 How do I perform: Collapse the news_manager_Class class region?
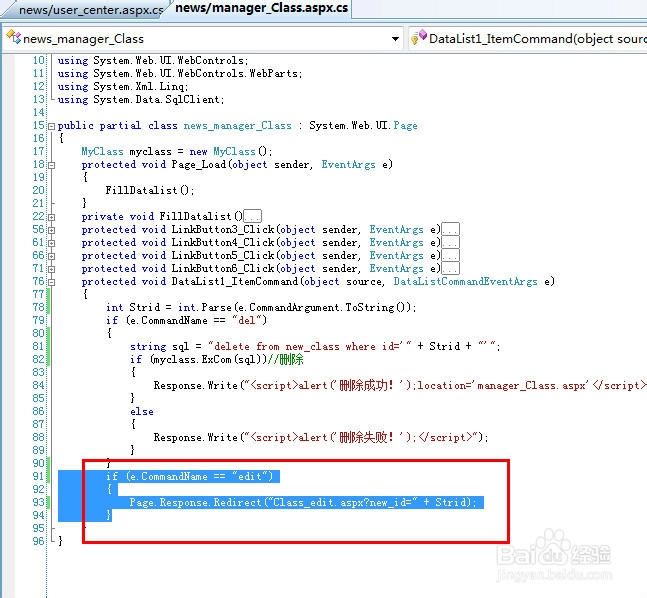(x=52, y=127)
